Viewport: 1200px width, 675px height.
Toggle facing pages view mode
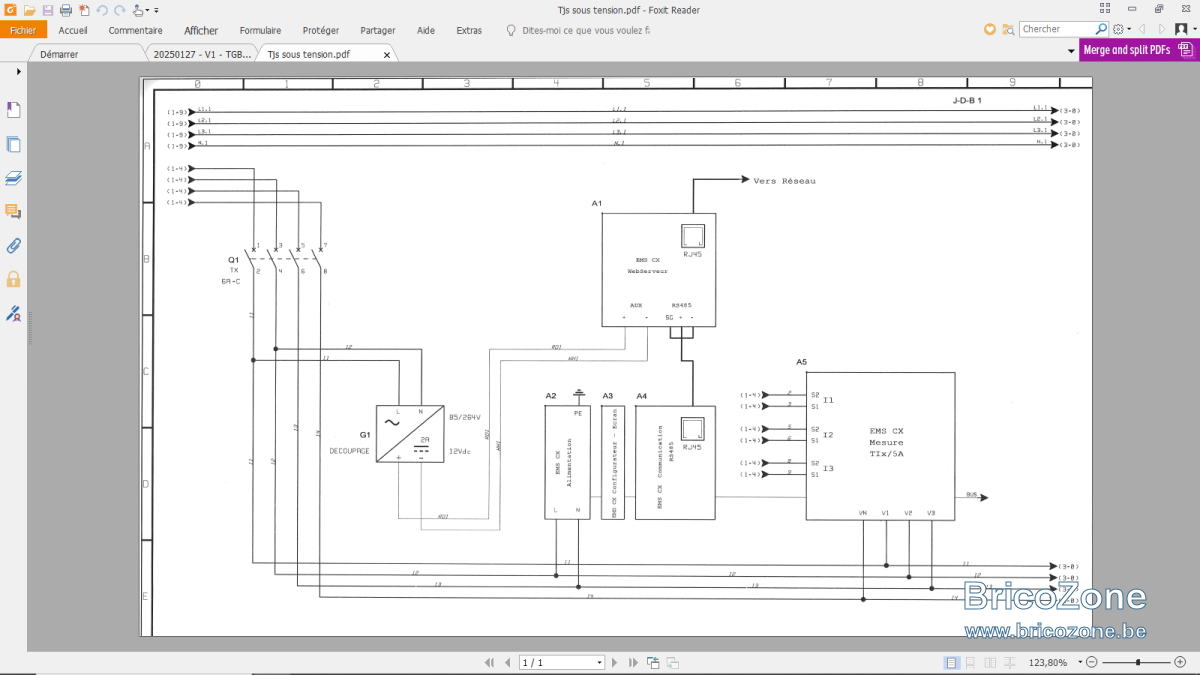[x=990, y=662]
